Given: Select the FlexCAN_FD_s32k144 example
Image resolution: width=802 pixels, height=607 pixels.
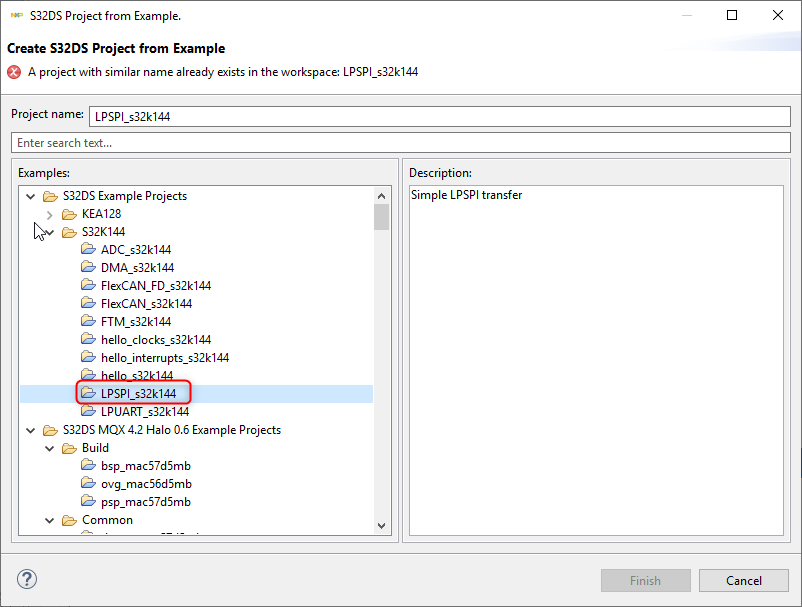Looking at the screenshot, I should coord(156,285).
